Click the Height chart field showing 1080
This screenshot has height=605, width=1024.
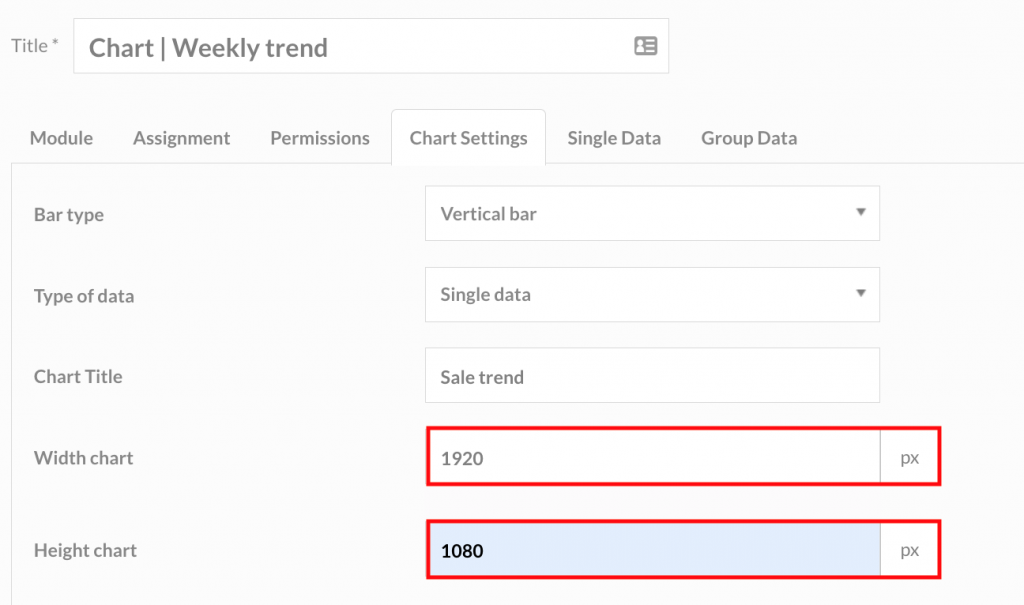click(654, 549)
